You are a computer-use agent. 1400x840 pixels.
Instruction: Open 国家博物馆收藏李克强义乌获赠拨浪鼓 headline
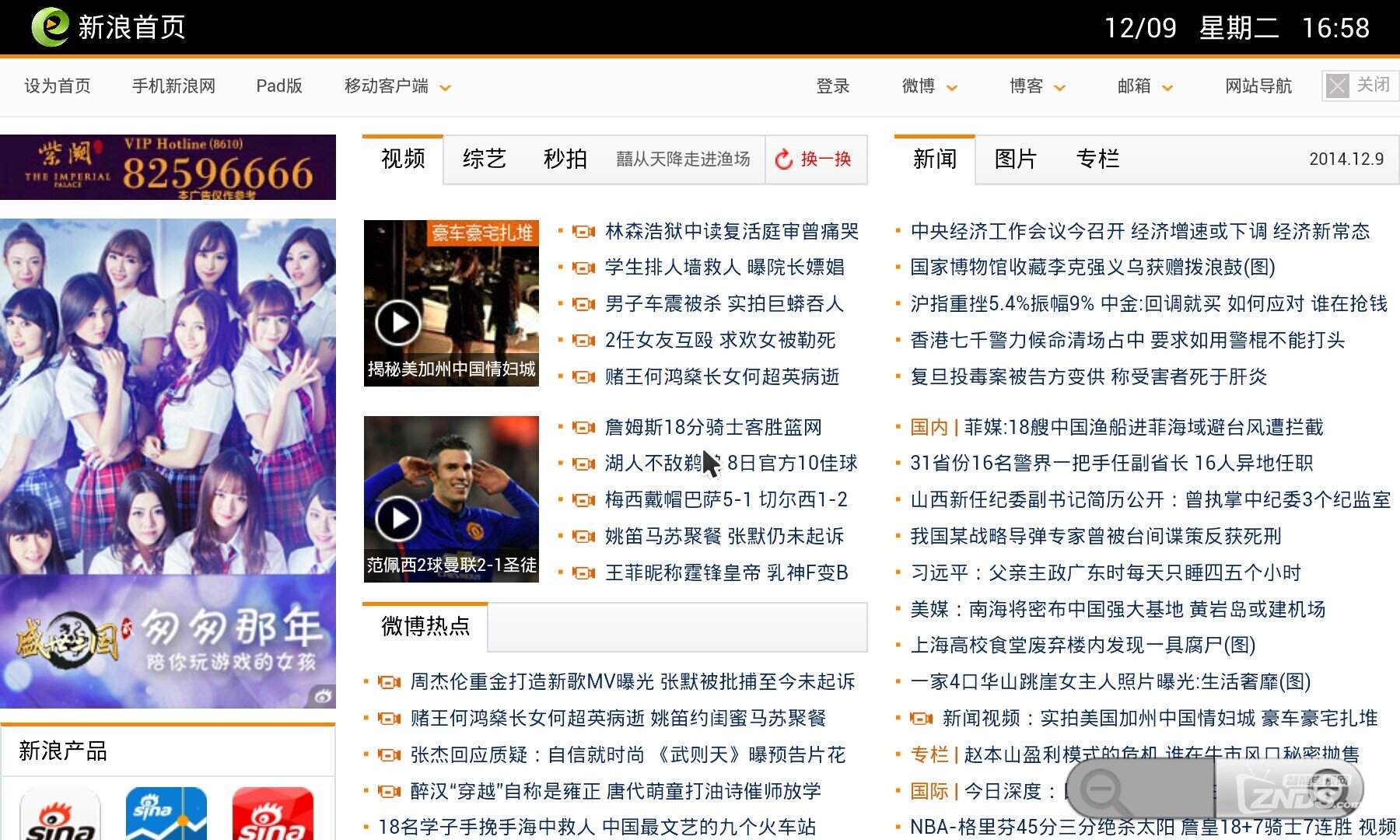(1093, 268)
